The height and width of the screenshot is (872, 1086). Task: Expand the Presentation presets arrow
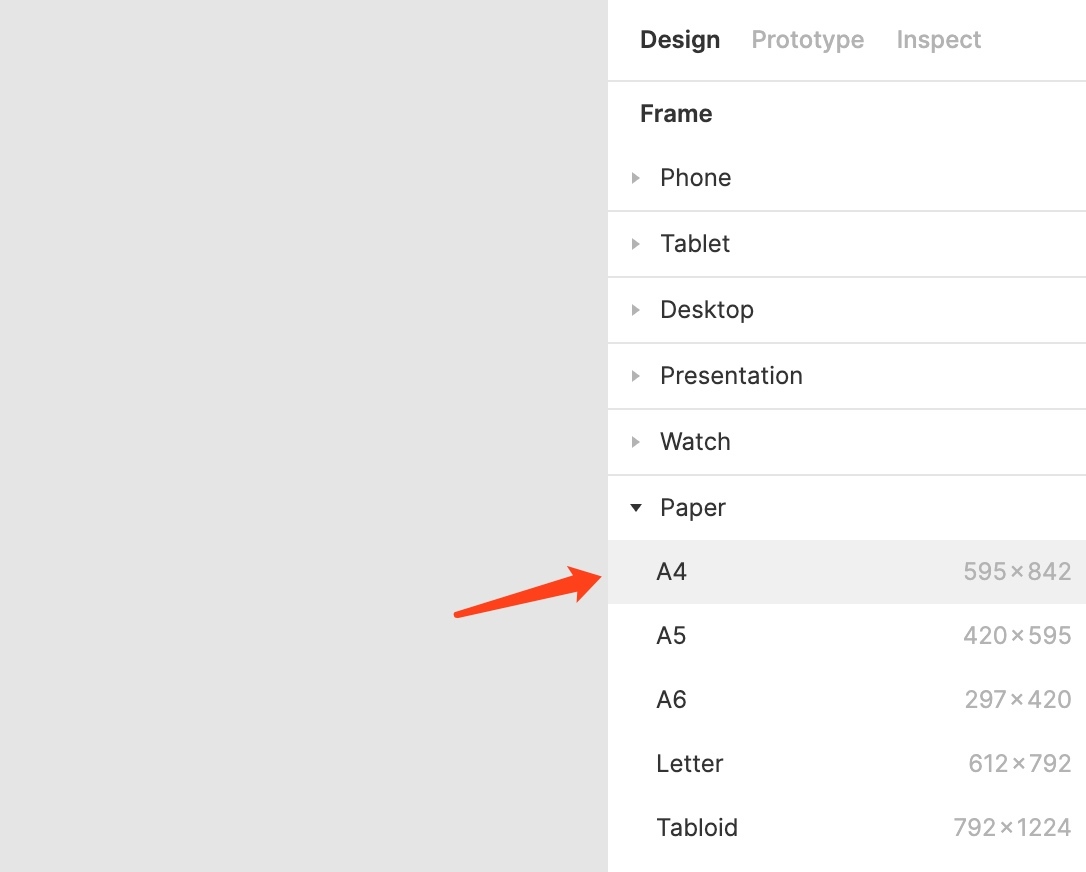click(x=636, y=376)
